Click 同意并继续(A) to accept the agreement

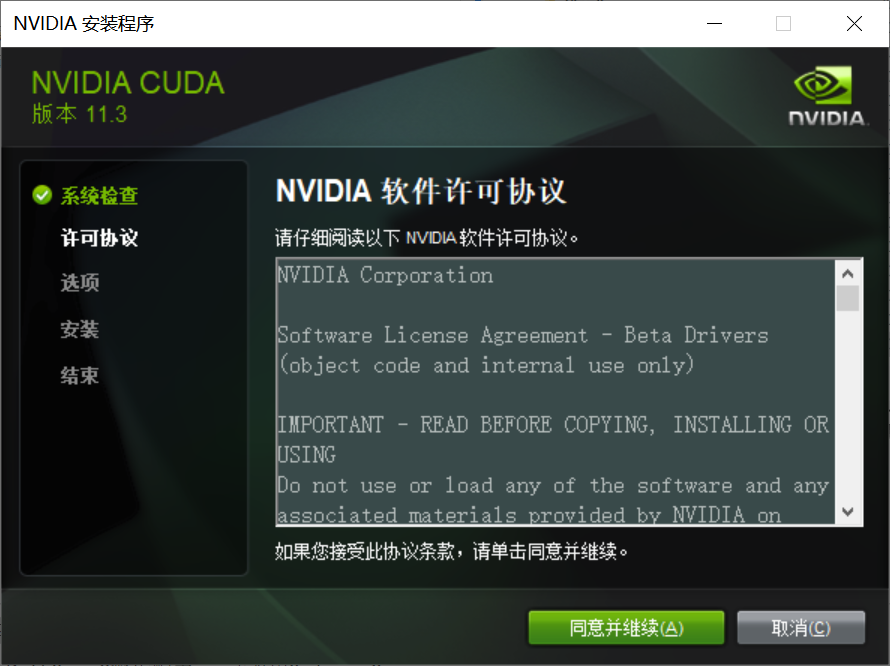626,627
